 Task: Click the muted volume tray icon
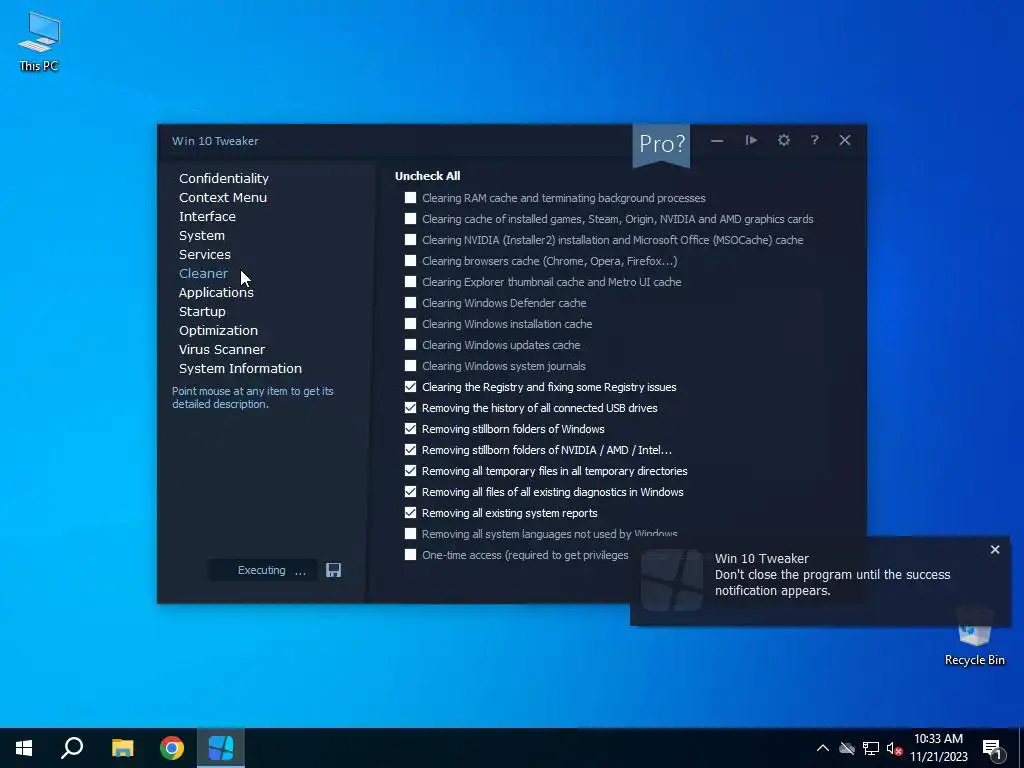(x=894, y=748)
